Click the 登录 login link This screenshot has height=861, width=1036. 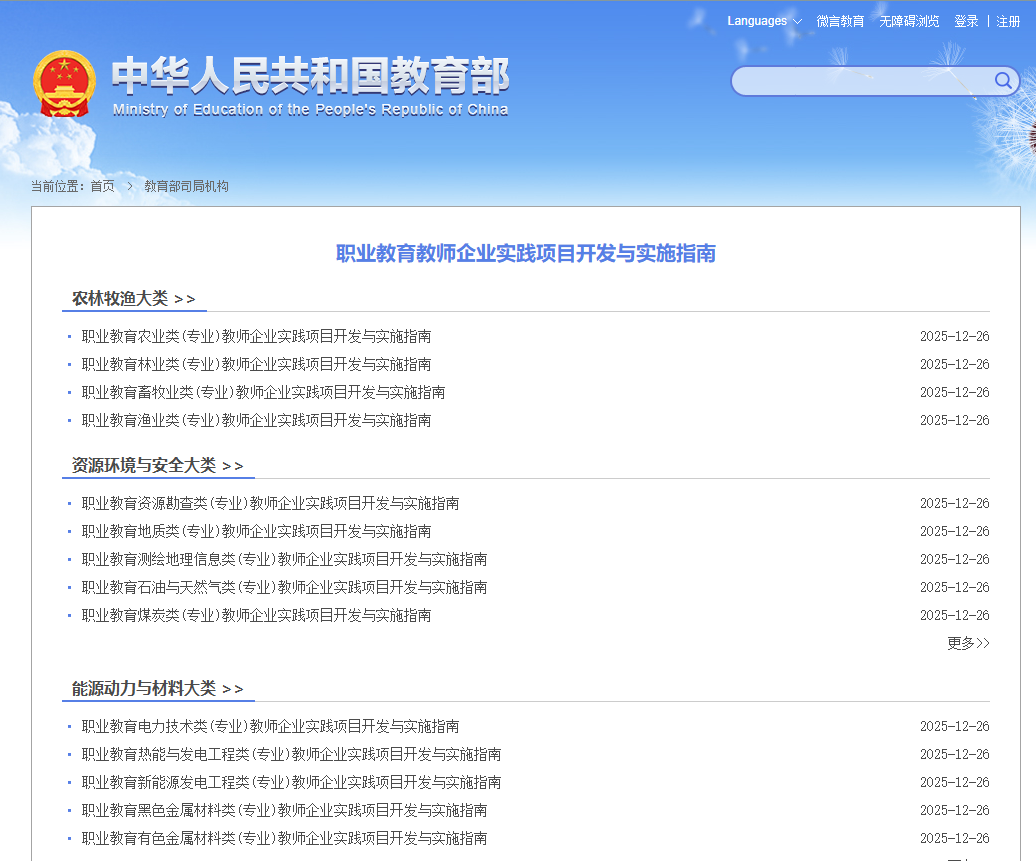point(966,21)
